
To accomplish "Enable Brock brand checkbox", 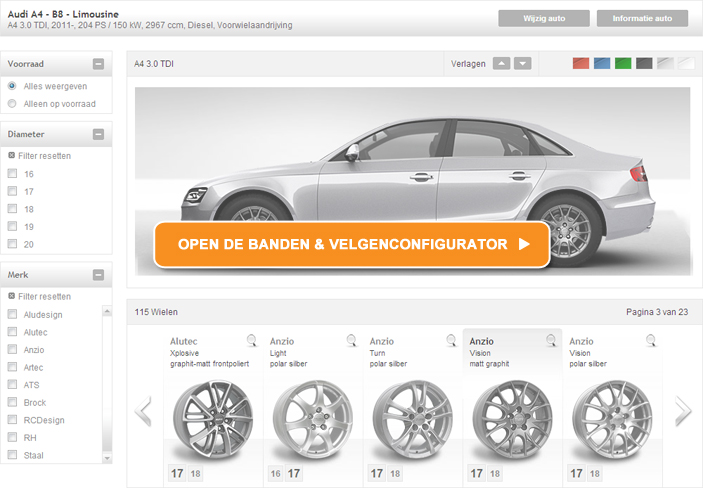I will click(x=13, y=402).
